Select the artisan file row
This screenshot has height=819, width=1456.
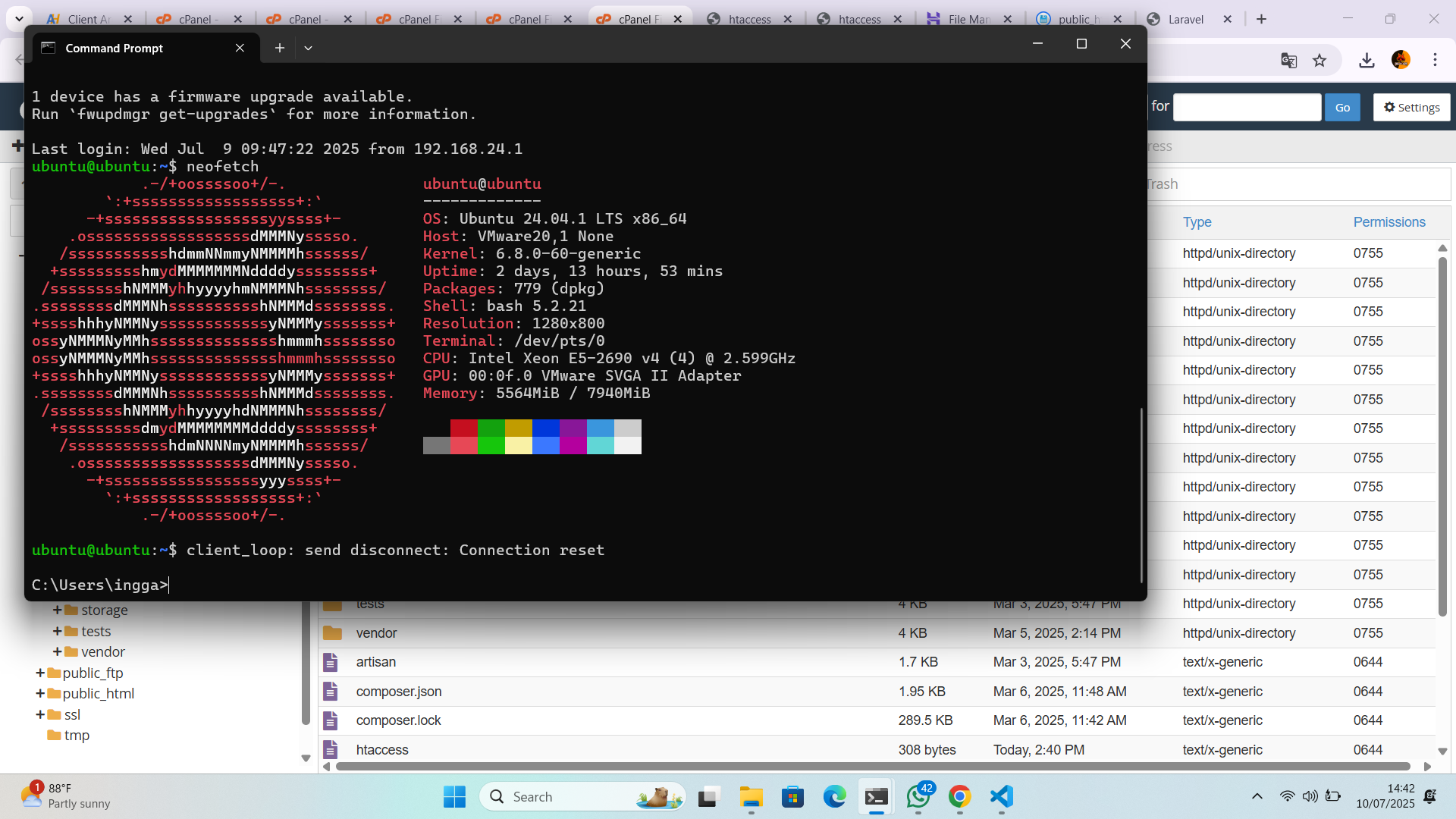click(877, 662)
